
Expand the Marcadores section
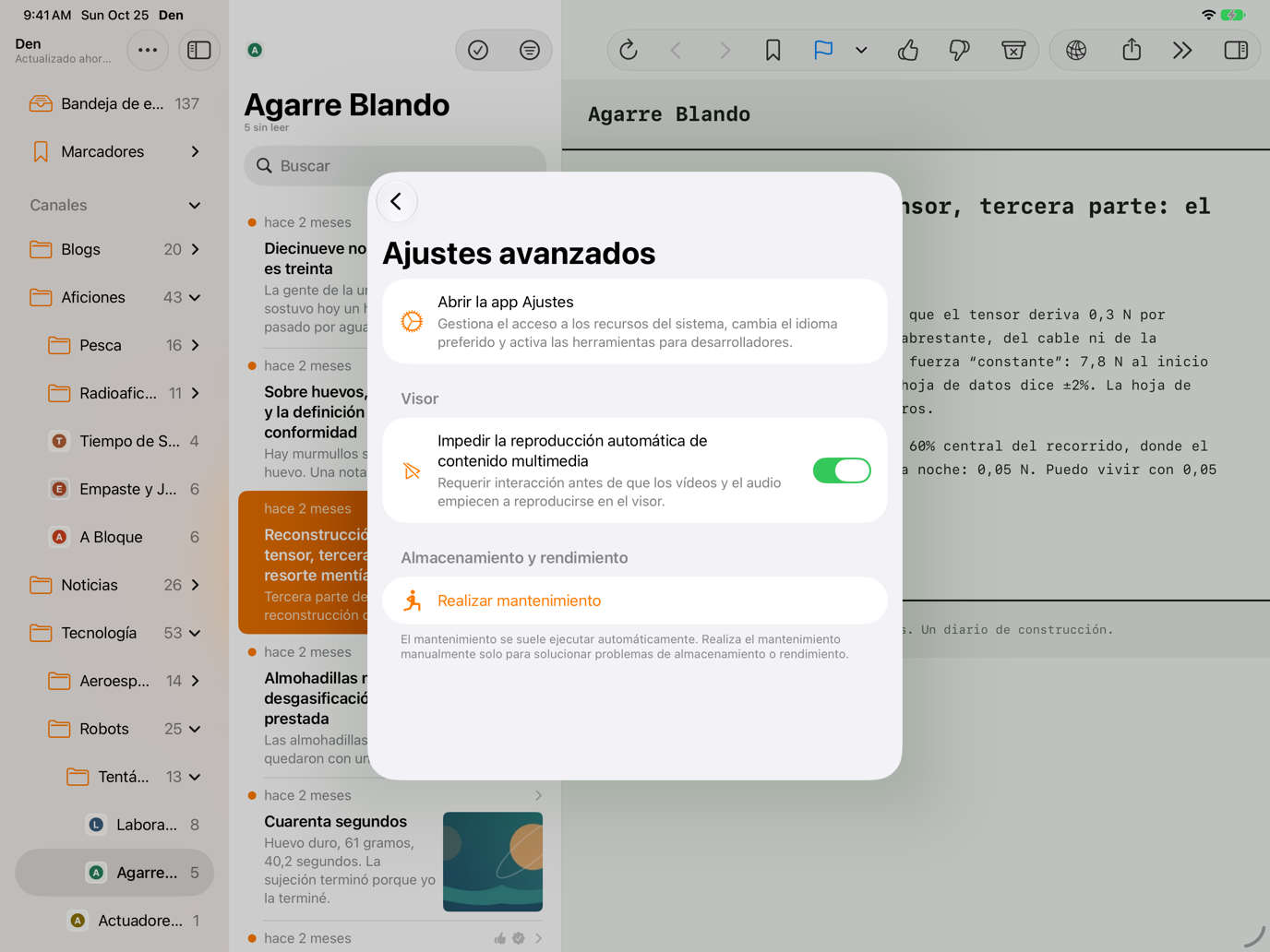(195, 151)
